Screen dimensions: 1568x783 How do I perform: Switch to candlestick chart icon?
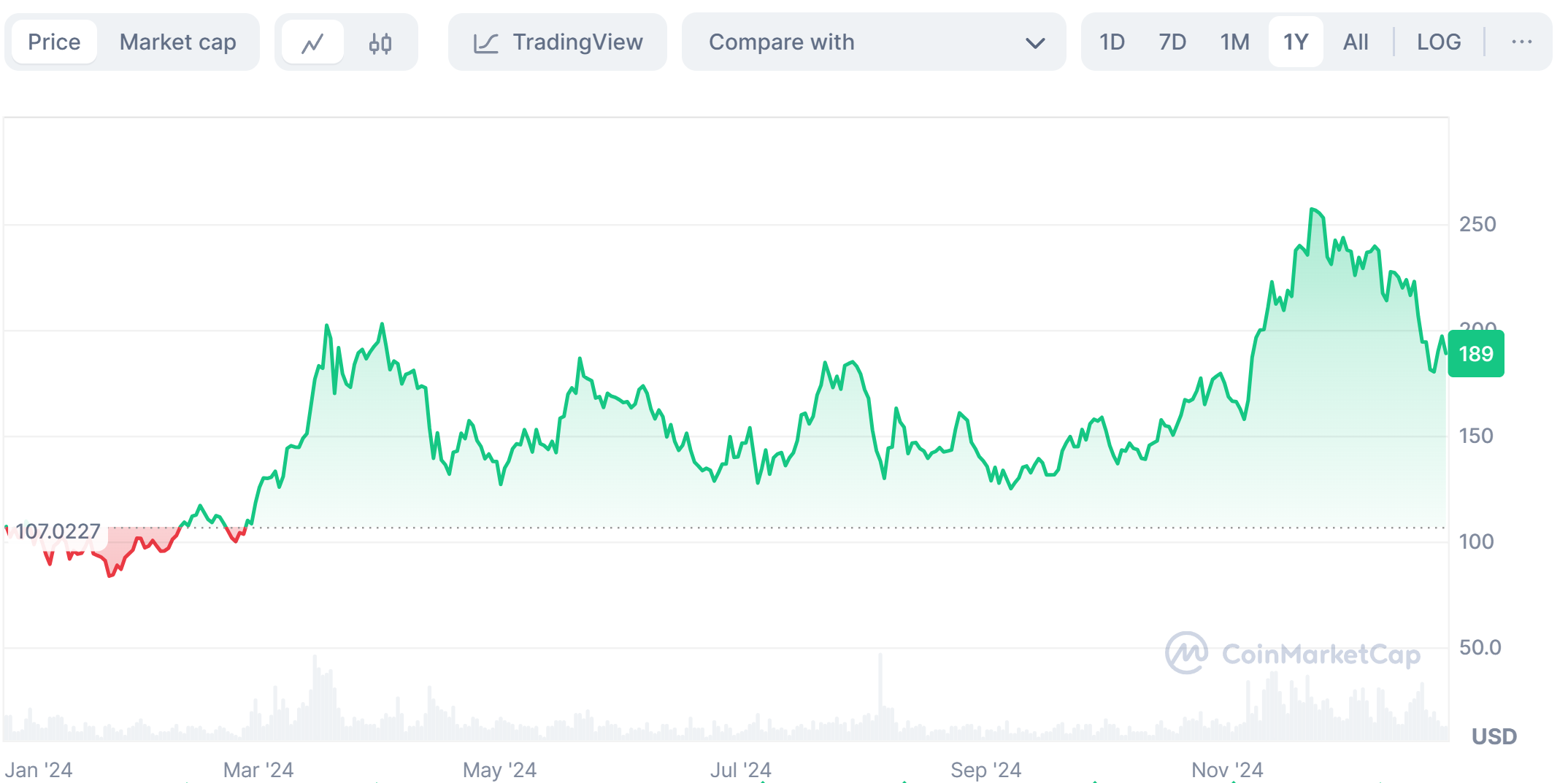pyautogui.click(x=380, y=43)
